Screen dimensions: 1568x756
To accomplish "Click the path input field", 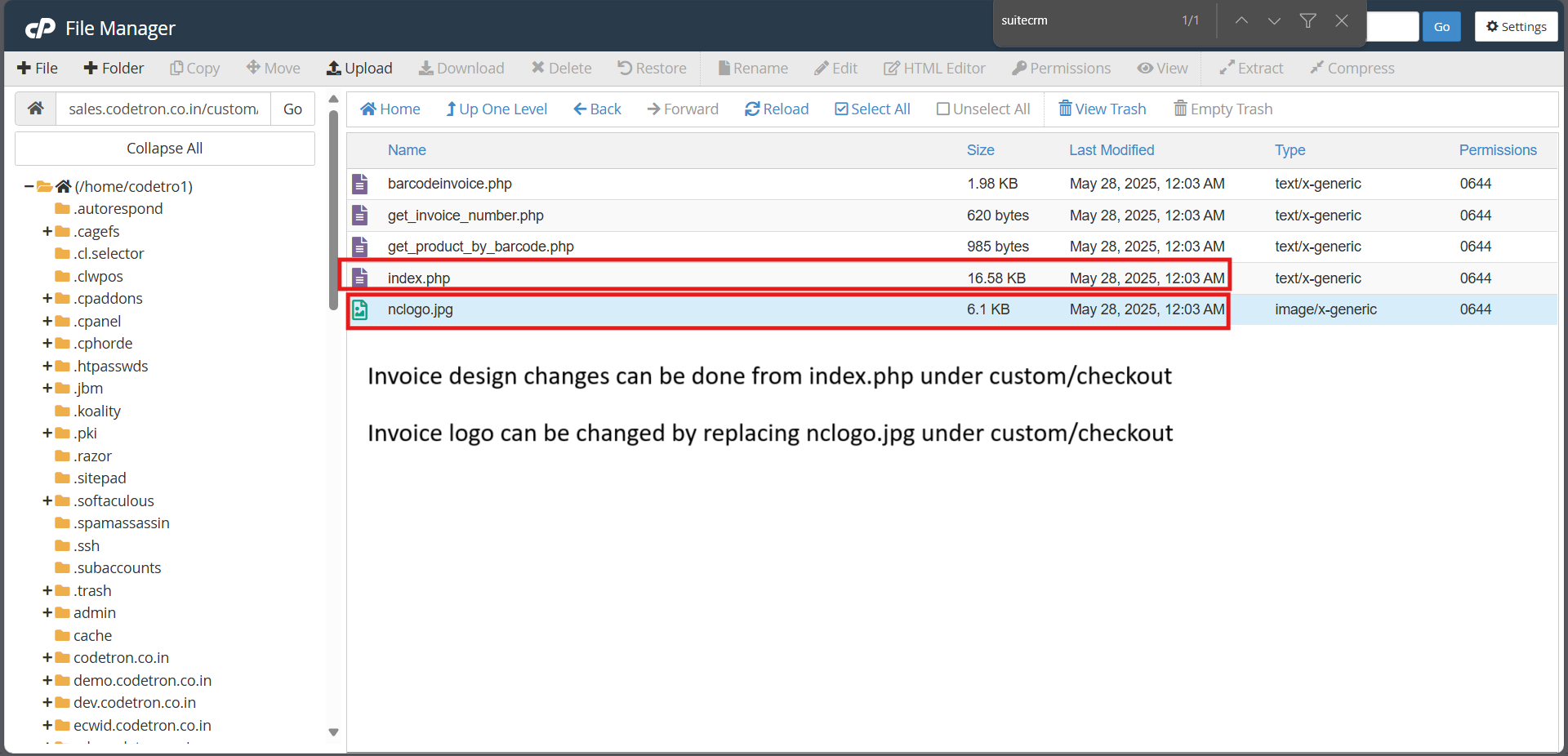I will point(163,109).
